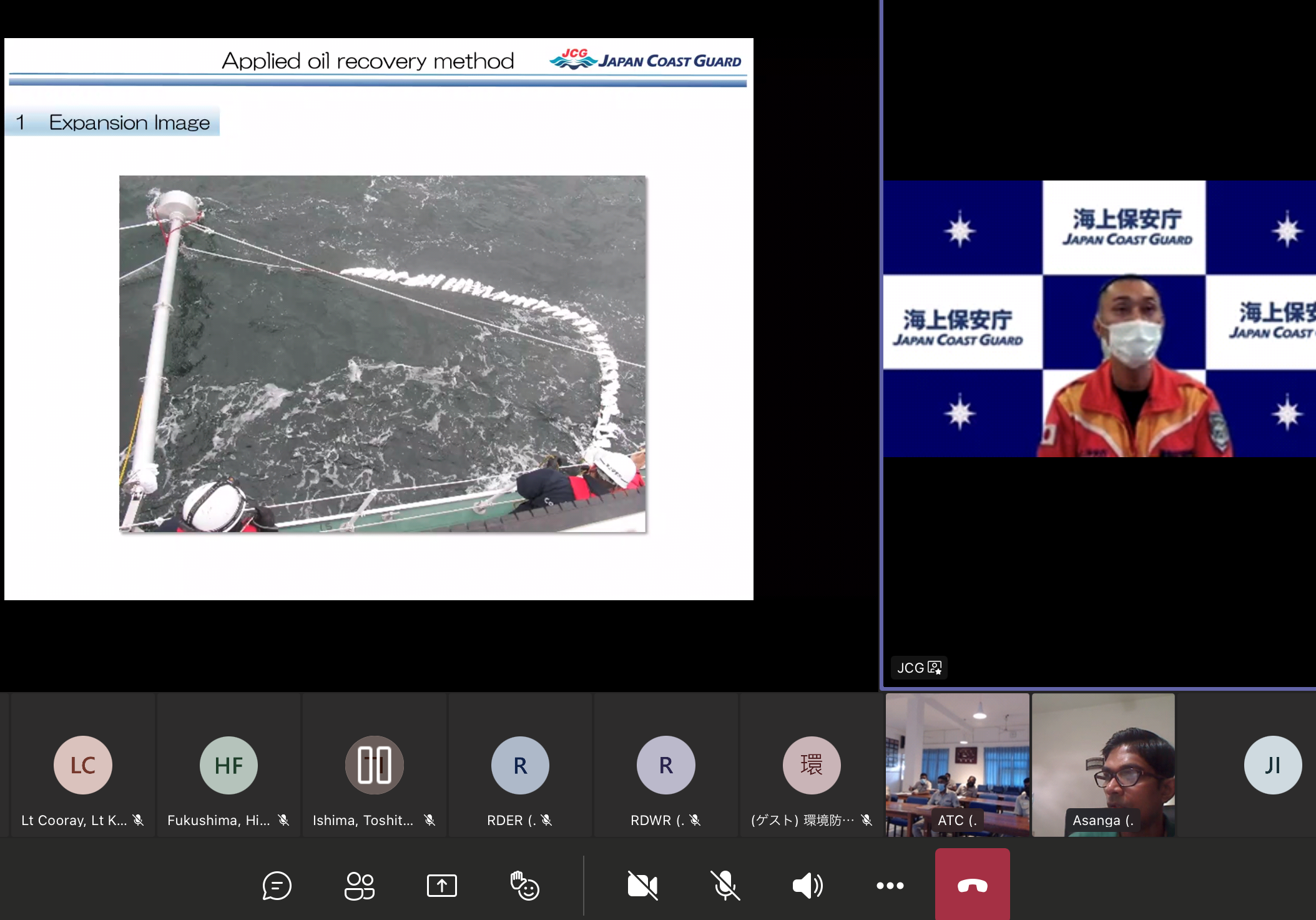This screenshot has height=920, width=1316.
Task: Open the raise hand reactions menu
Action: [x=524, y=886]
